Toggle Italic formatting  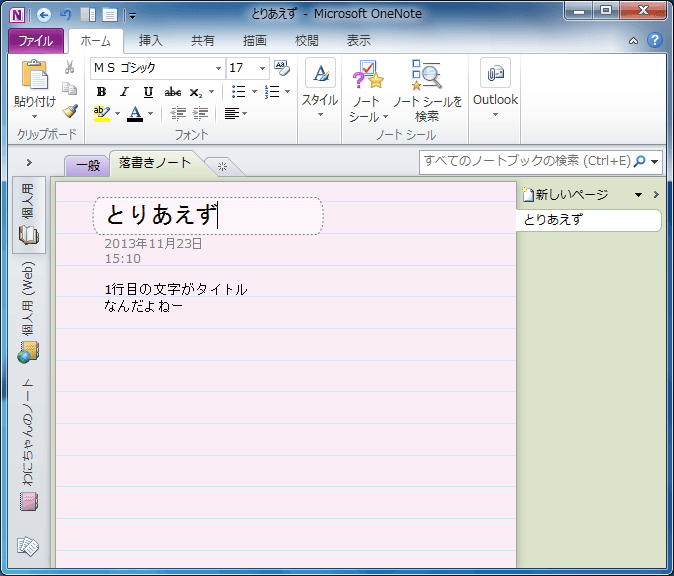(x=124, y=91)
